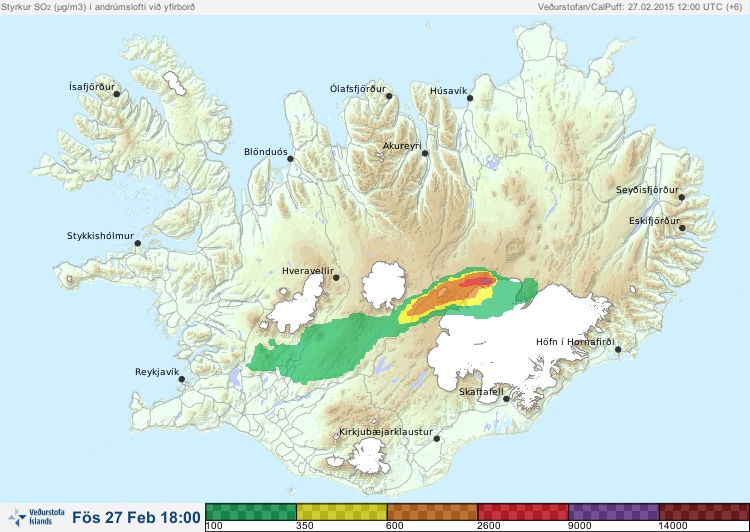Click the Ólafsfjörður marker dot
The image size is (750, 532).
[389, 96]
